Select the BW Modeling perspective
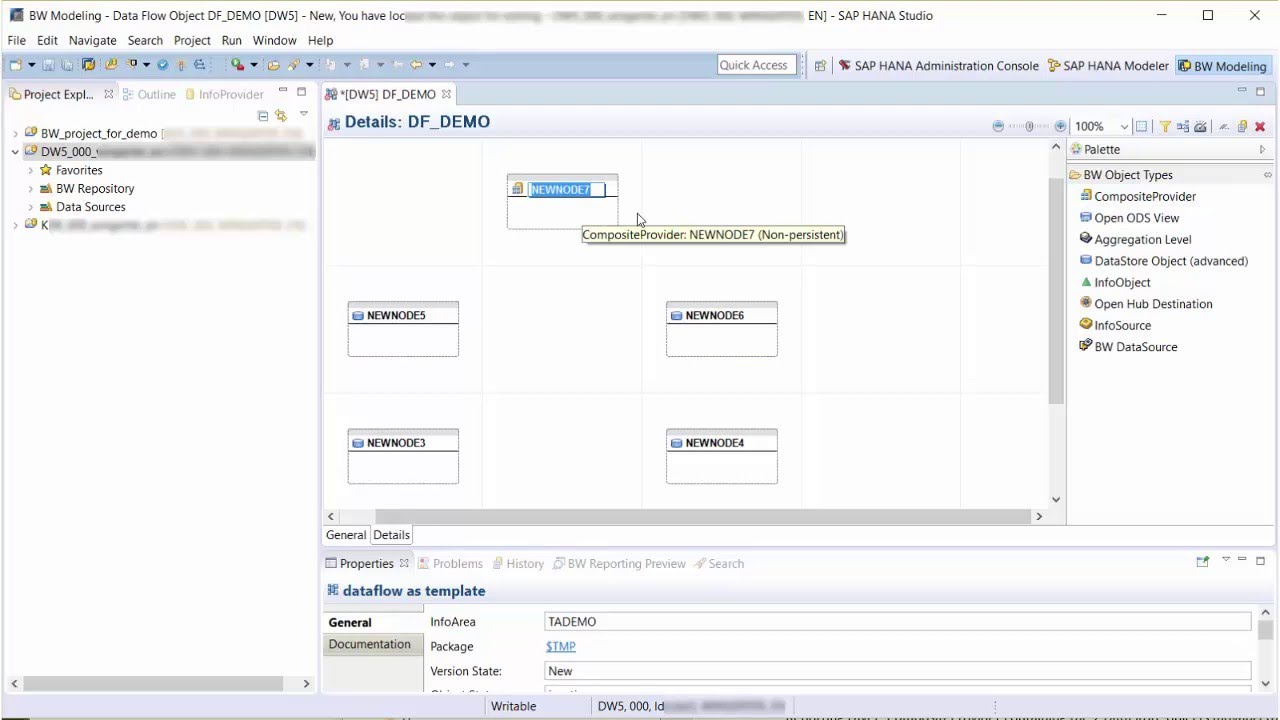Viewport: 1280px width, 720px height. tap(1222, 66)
